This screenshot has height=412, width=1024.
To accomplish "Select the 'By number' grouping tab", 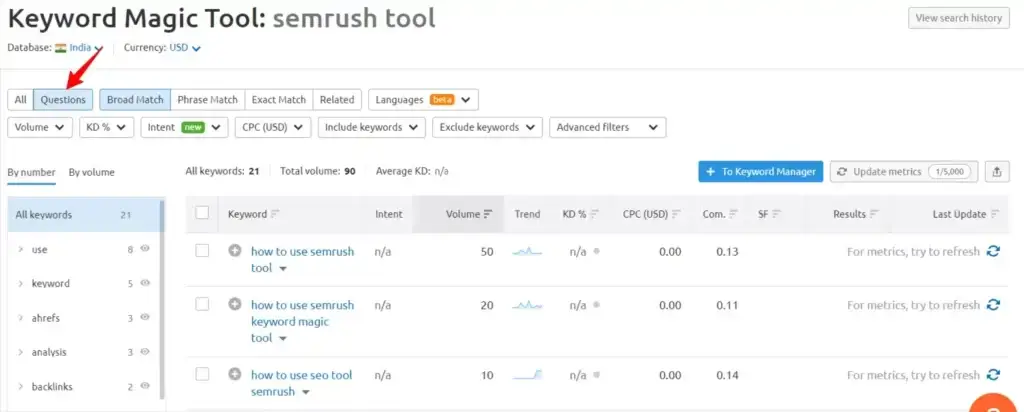I will pos(31,172).
